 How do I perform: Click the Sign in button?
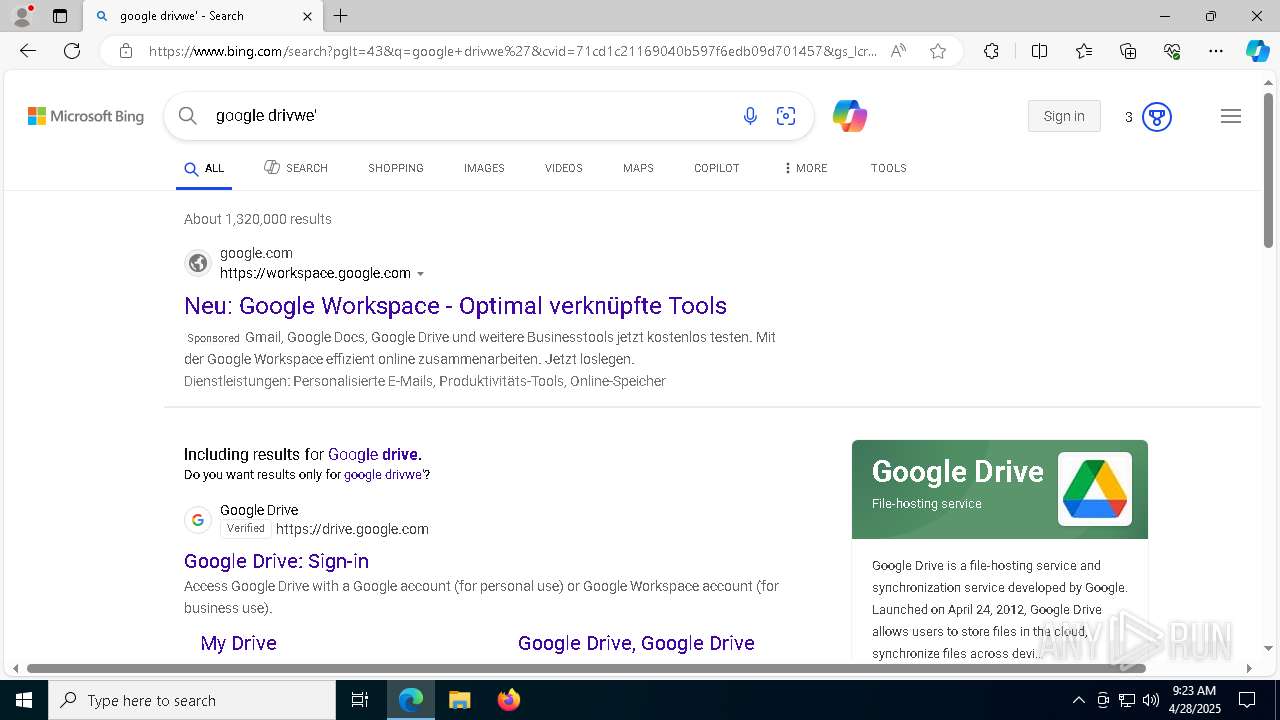tap(1064, 116)
